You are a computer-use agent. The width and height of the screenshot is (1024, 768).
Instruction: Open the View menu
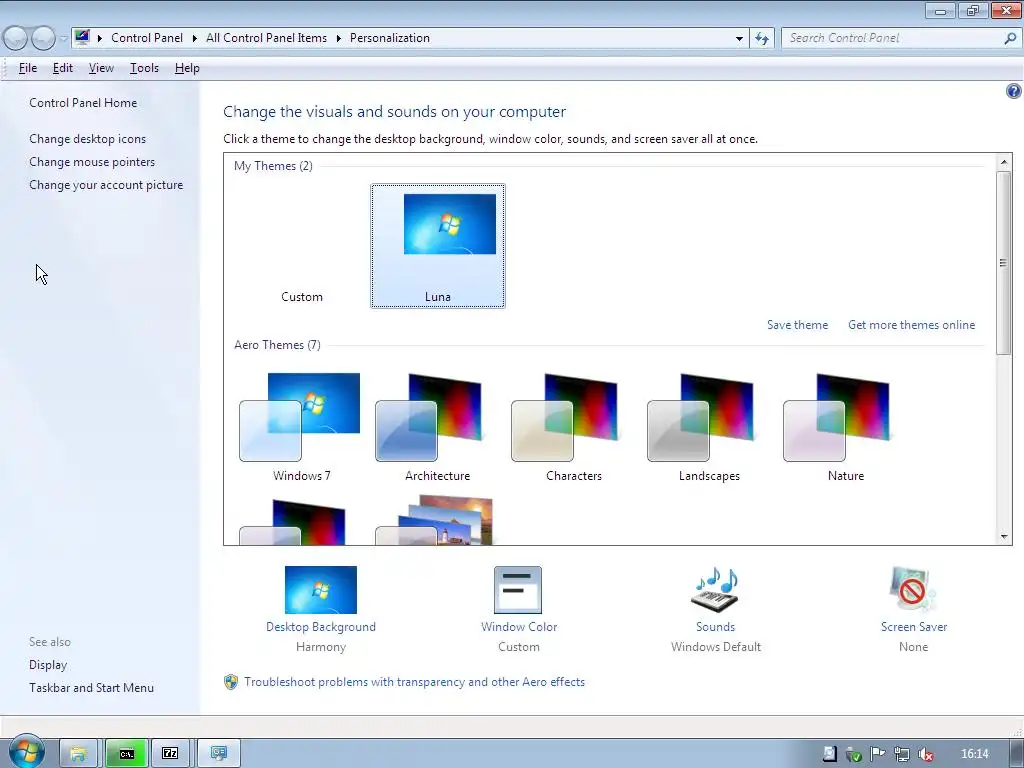click(x=101, y=68)
